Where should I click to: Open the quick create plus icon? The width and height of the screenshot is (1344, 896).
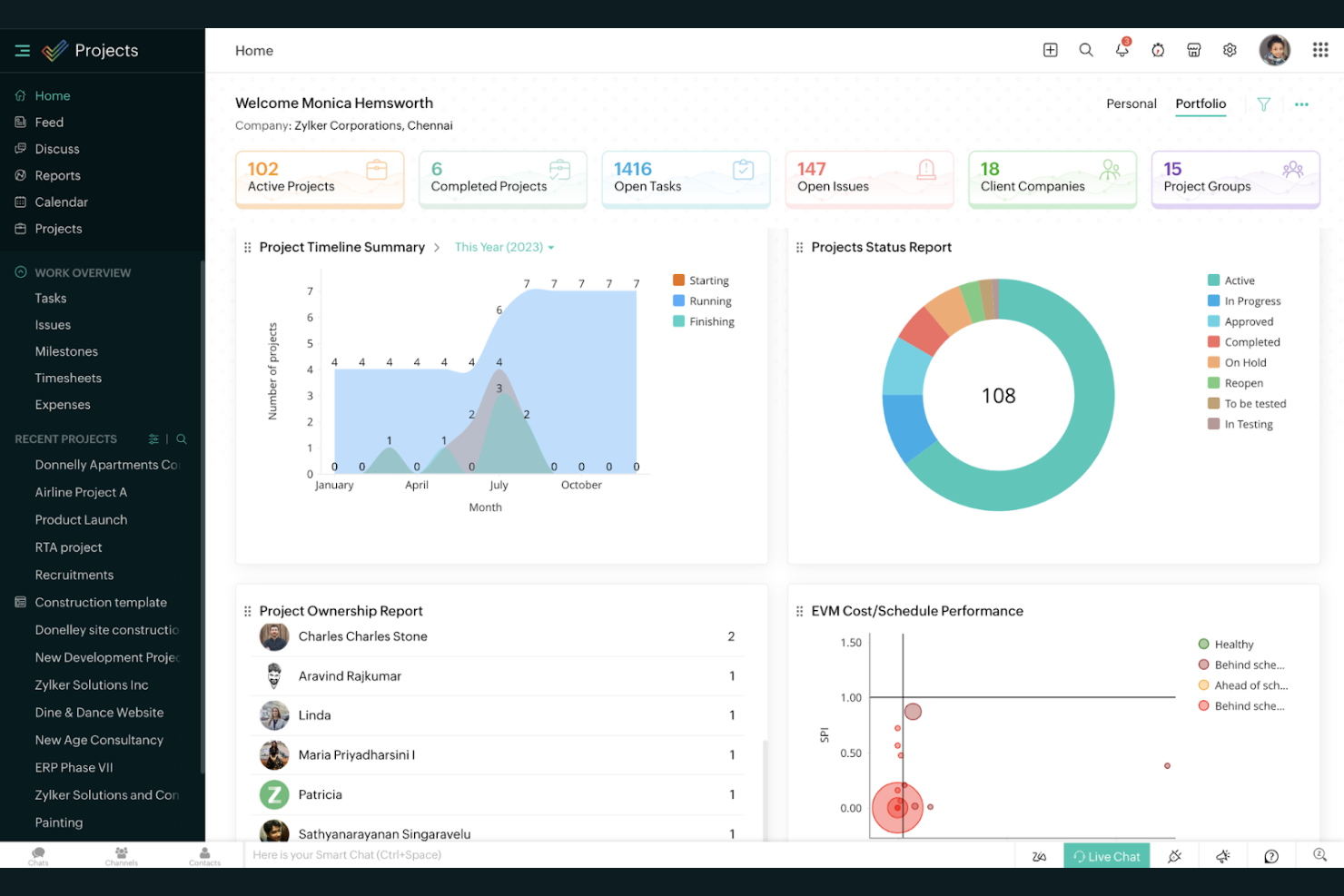pyautogui.click(x=1050, y=50)
